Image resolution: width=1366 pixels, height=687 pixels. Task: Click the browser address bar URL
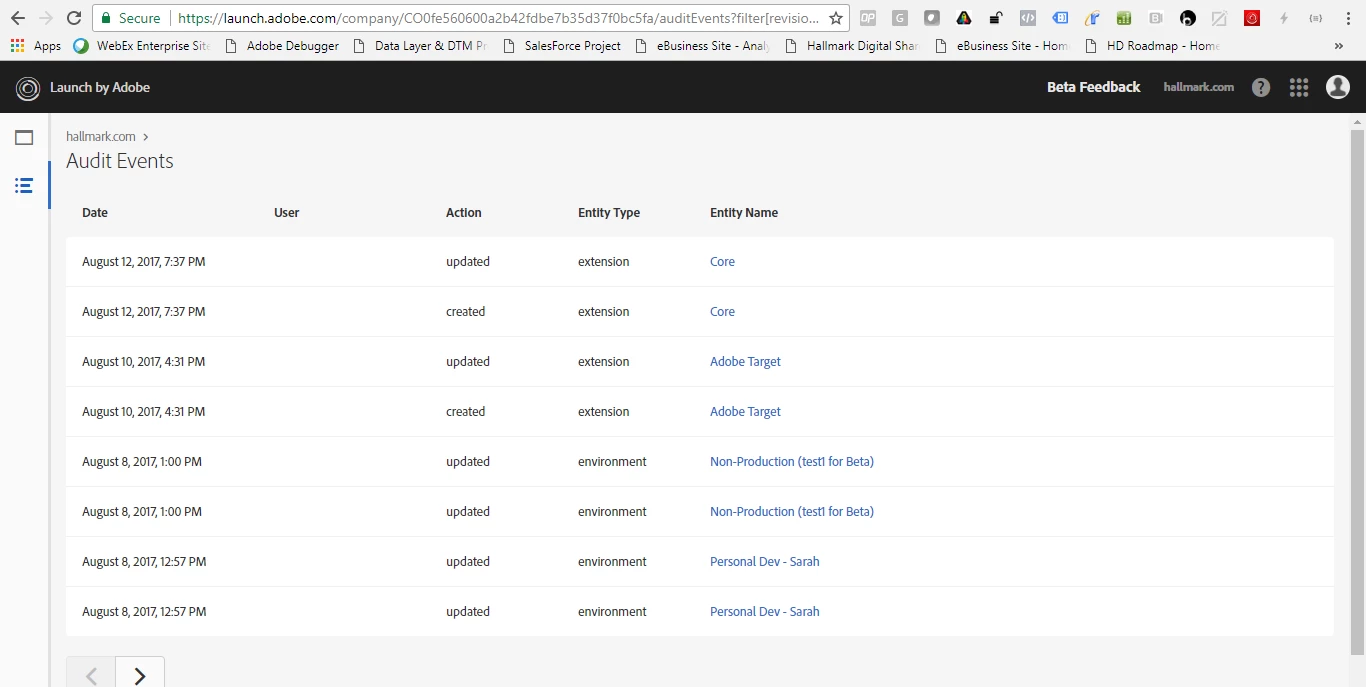coord(498,18)
